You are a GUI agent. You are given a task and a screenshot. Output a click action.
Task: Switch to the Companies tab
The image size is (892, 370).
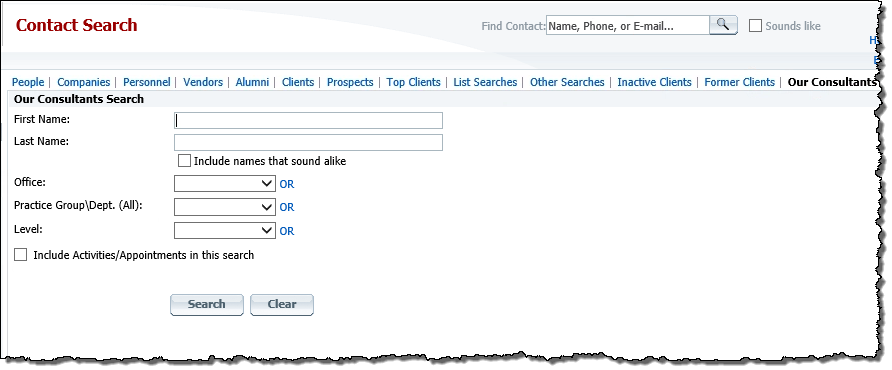click(84, 82)
